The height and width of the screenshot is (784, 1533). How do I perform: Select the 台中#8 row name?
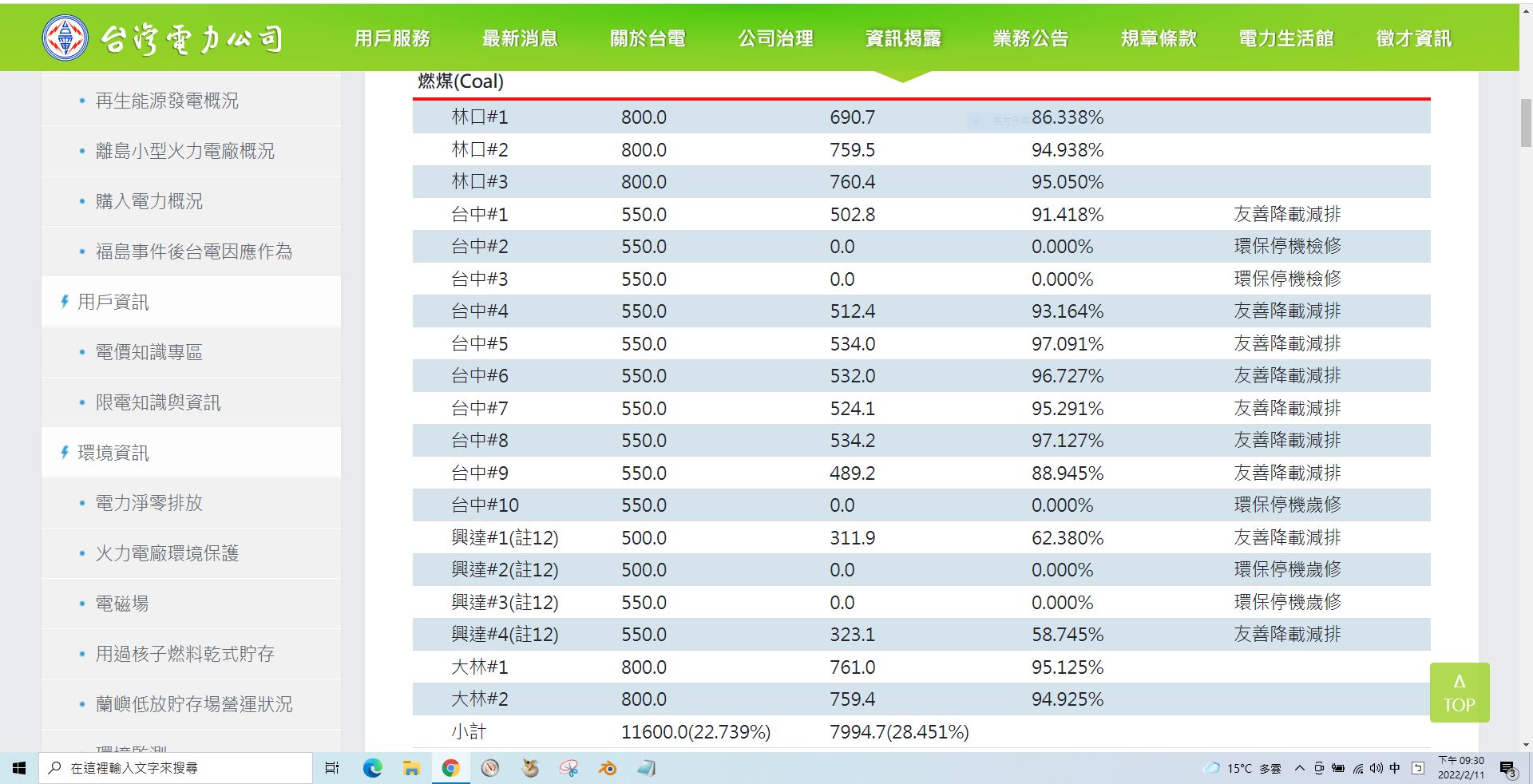pos(480,440)
